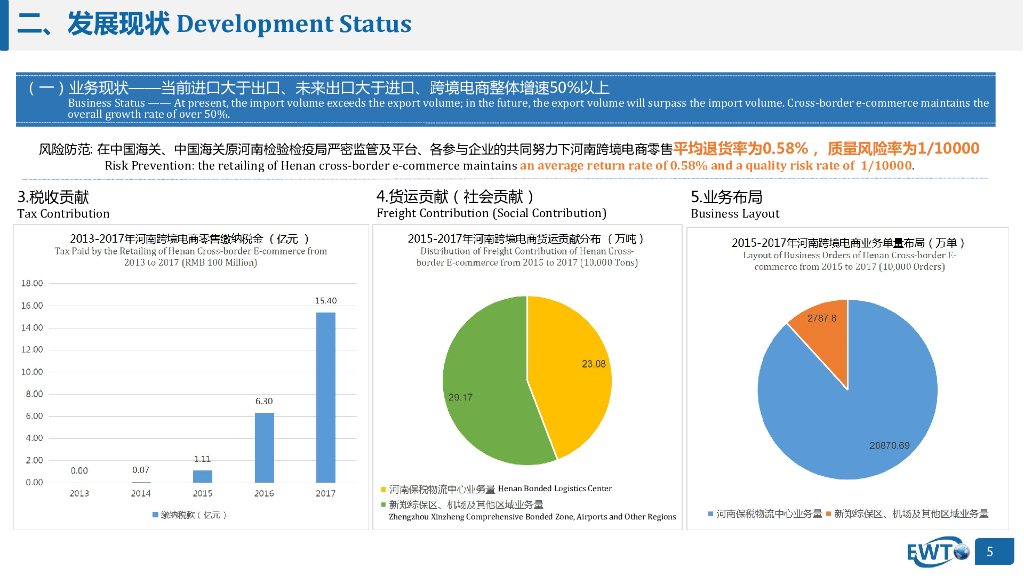Click the 'Freight Contribution (Social Contribution)' heading
Viewport: 1024px width, 576px height.
pos(491,213)
